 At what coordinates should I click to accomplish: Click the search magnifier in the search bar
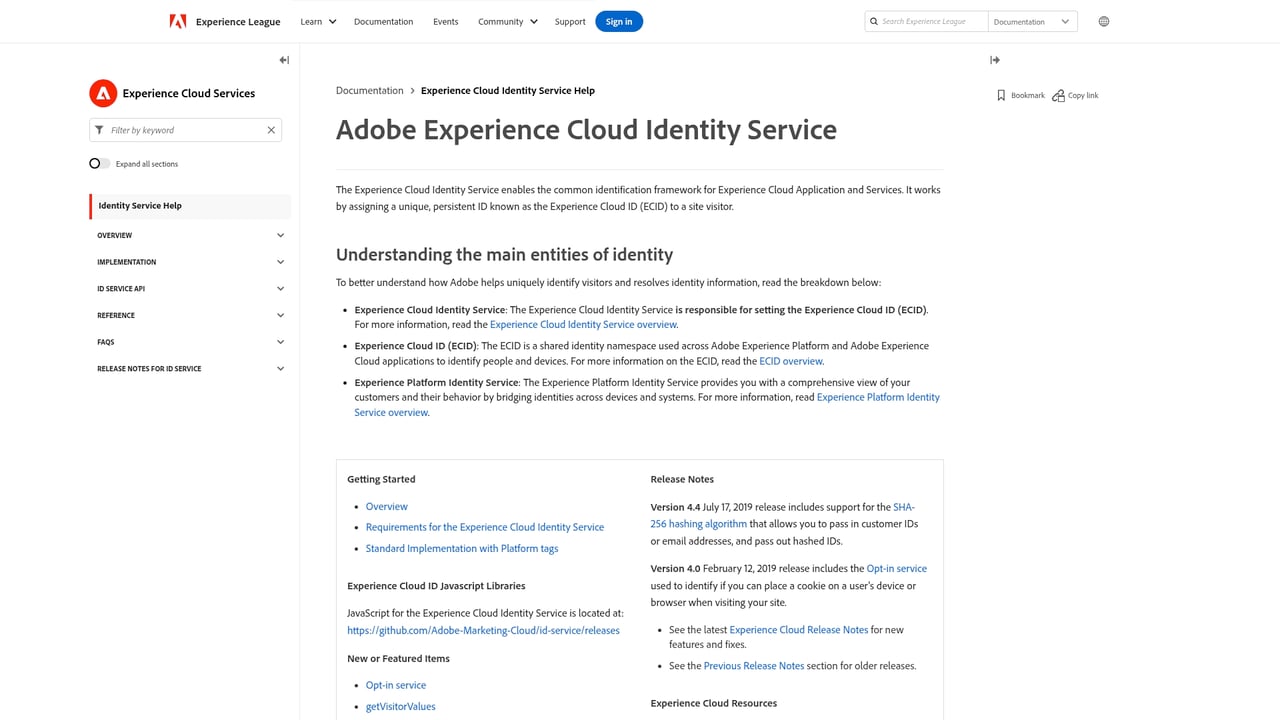pos(873,20)
